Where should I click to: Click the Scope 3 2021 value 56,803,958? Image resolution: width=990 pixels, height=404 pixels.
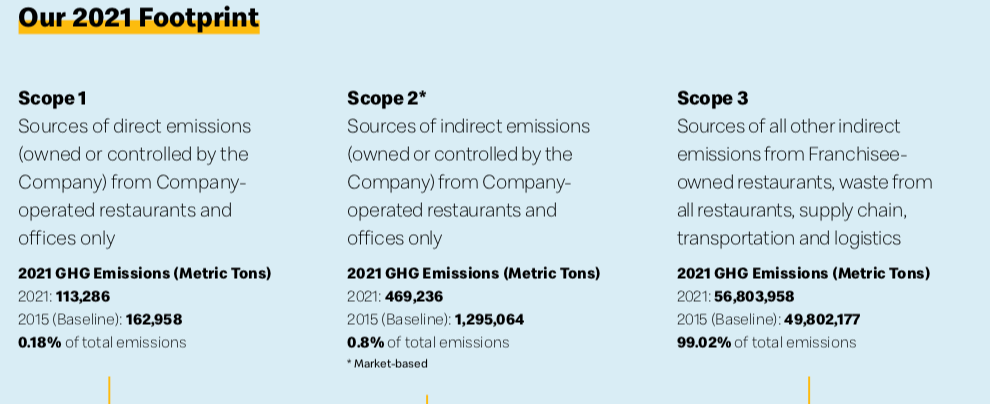[754, 297]
